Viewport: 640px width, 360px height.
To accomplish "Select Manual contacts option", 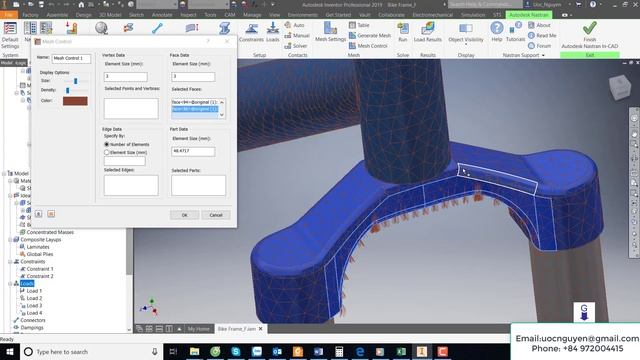I will tap(297, 36).
